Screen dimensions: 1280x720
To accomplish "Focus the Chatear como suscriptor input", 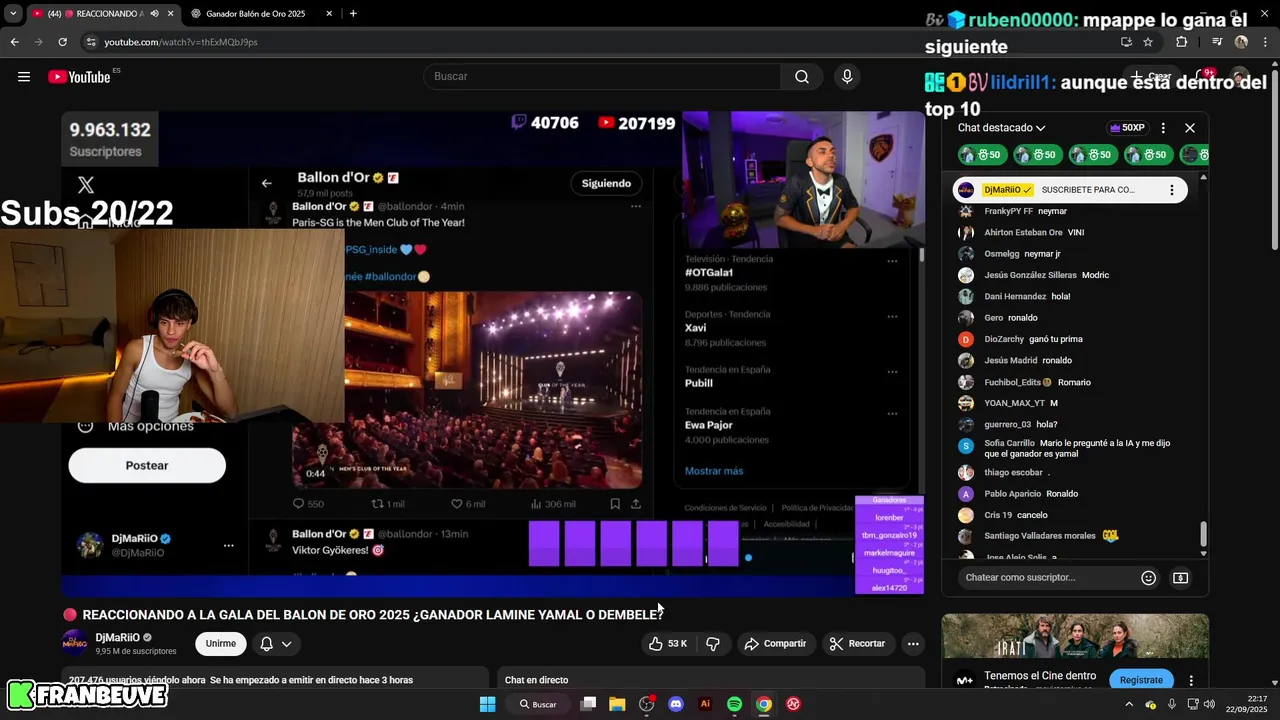I will pyautogui.click(x=1048, y=578).
